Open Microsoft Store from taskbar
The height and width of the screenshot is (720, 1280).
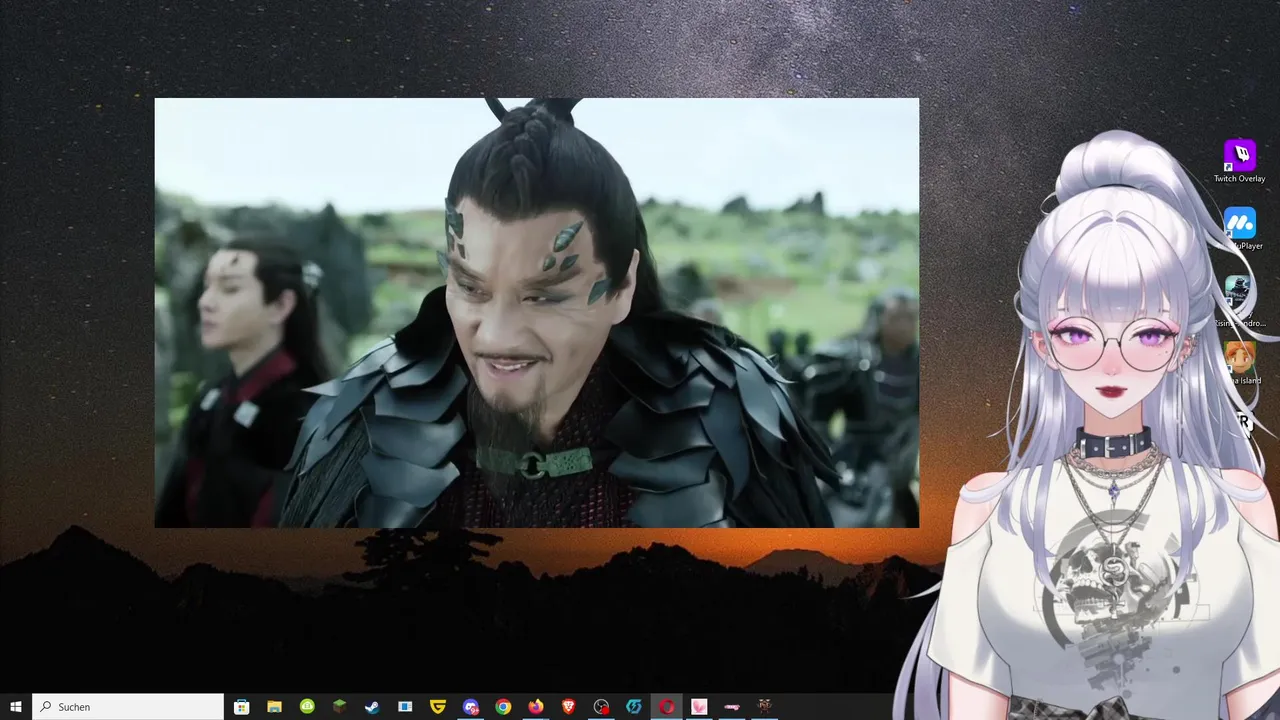[241, 707]
